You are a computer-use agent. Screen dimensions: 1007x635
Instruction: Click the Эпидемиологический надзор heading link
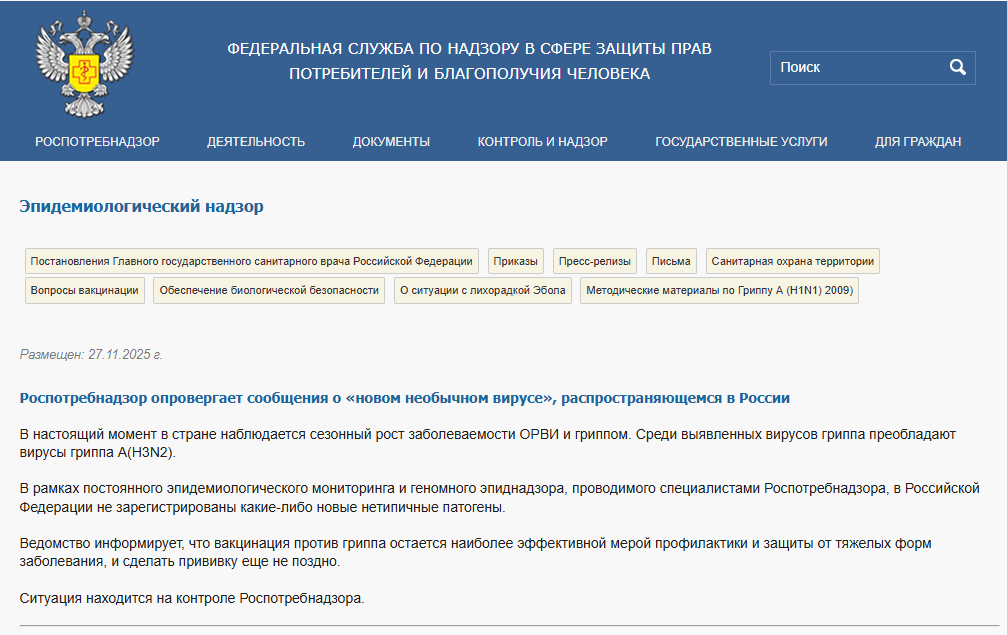pos(141,207)
